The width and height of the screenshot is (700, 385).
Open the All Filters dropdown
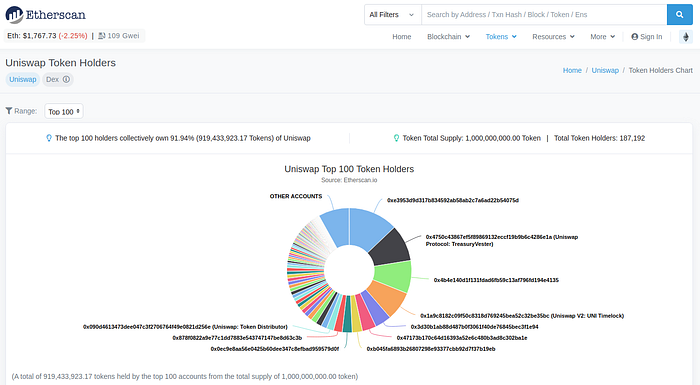click(x=392, y=15)
